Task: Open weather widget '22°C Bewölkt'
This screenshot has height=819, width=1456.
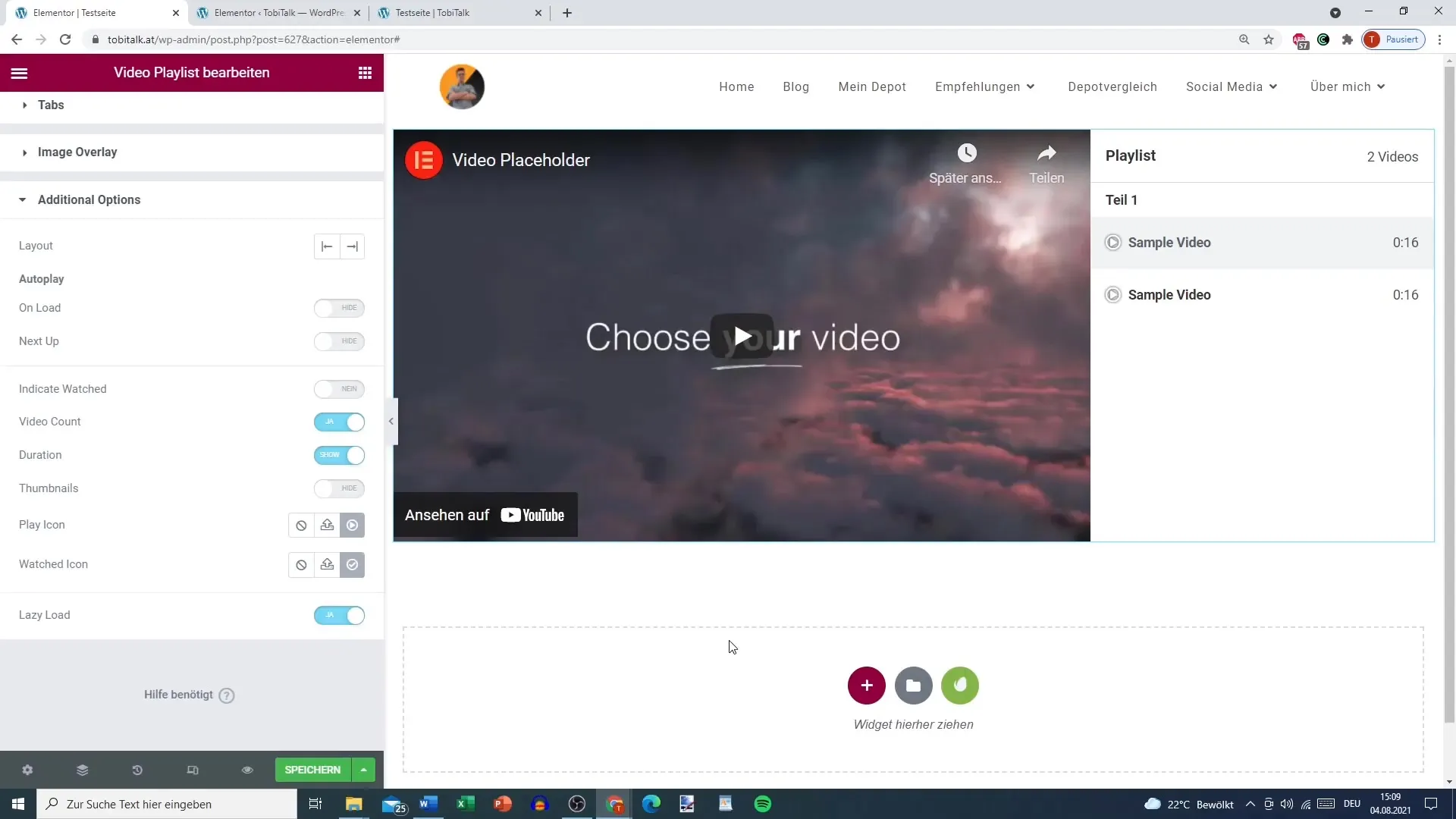Action: pyautogui.click(x=1188, y=804)
